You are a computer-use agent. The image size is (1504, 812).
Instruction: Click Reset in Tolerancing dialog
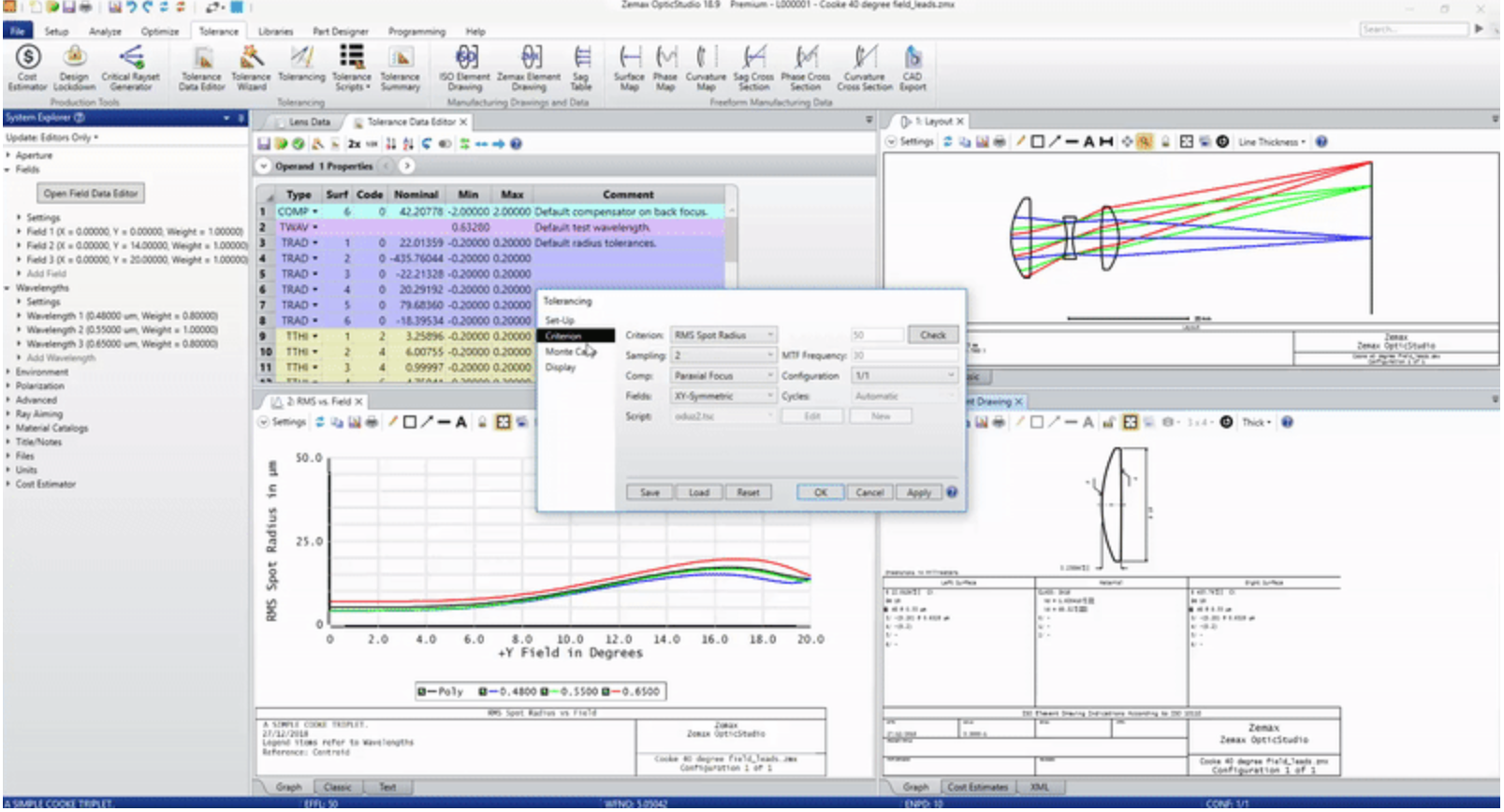[749, 492]
